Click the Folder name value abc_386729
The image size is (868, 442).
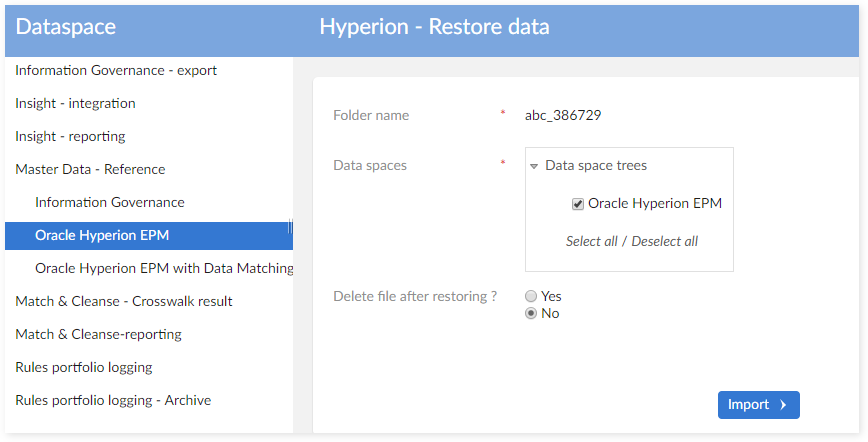pyautogui.click(x=563, y=116)
